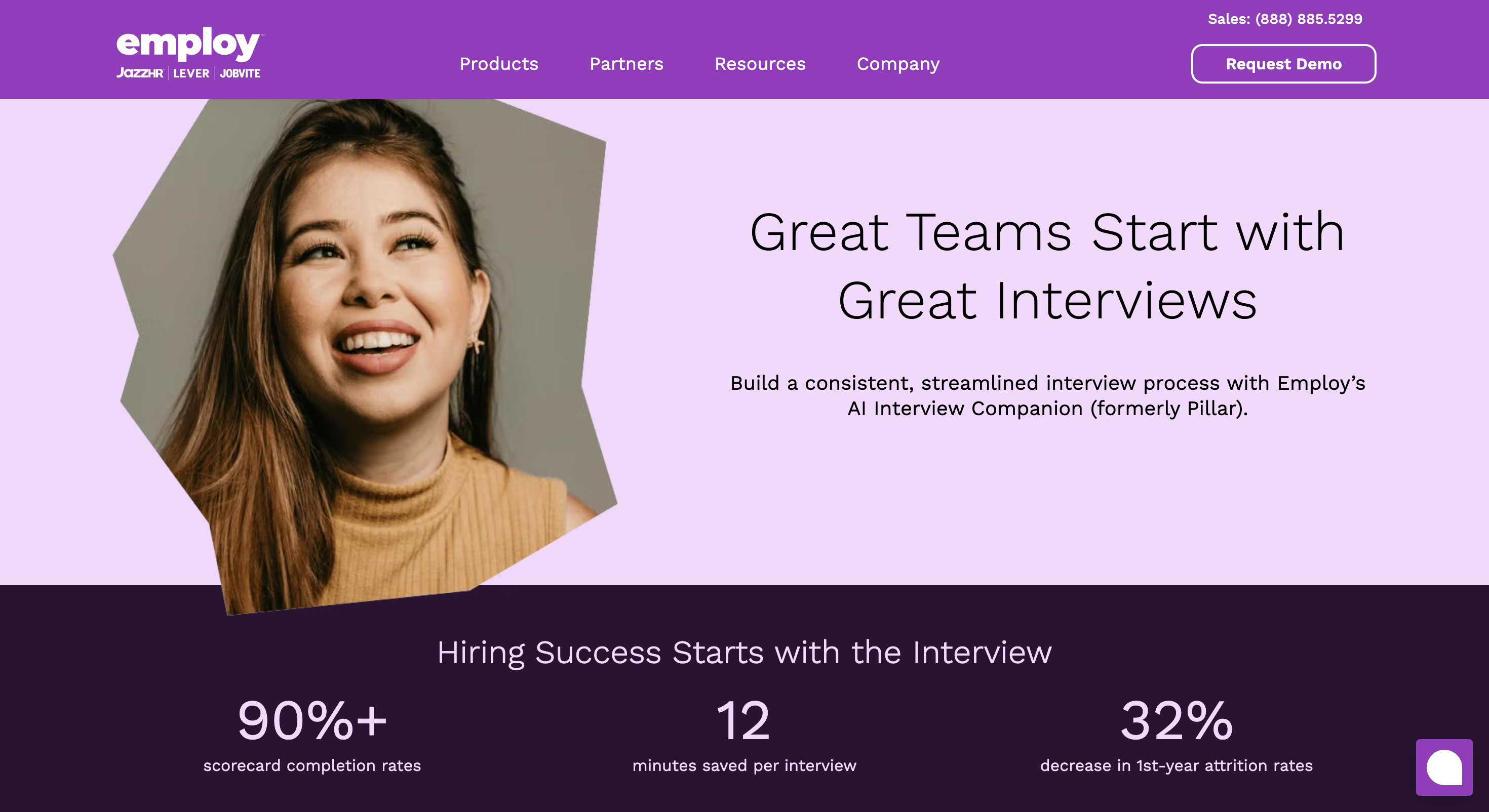Call the Sales phone number link
Viewport: 1489px width, 812px height.
(x=1284, y=19)
